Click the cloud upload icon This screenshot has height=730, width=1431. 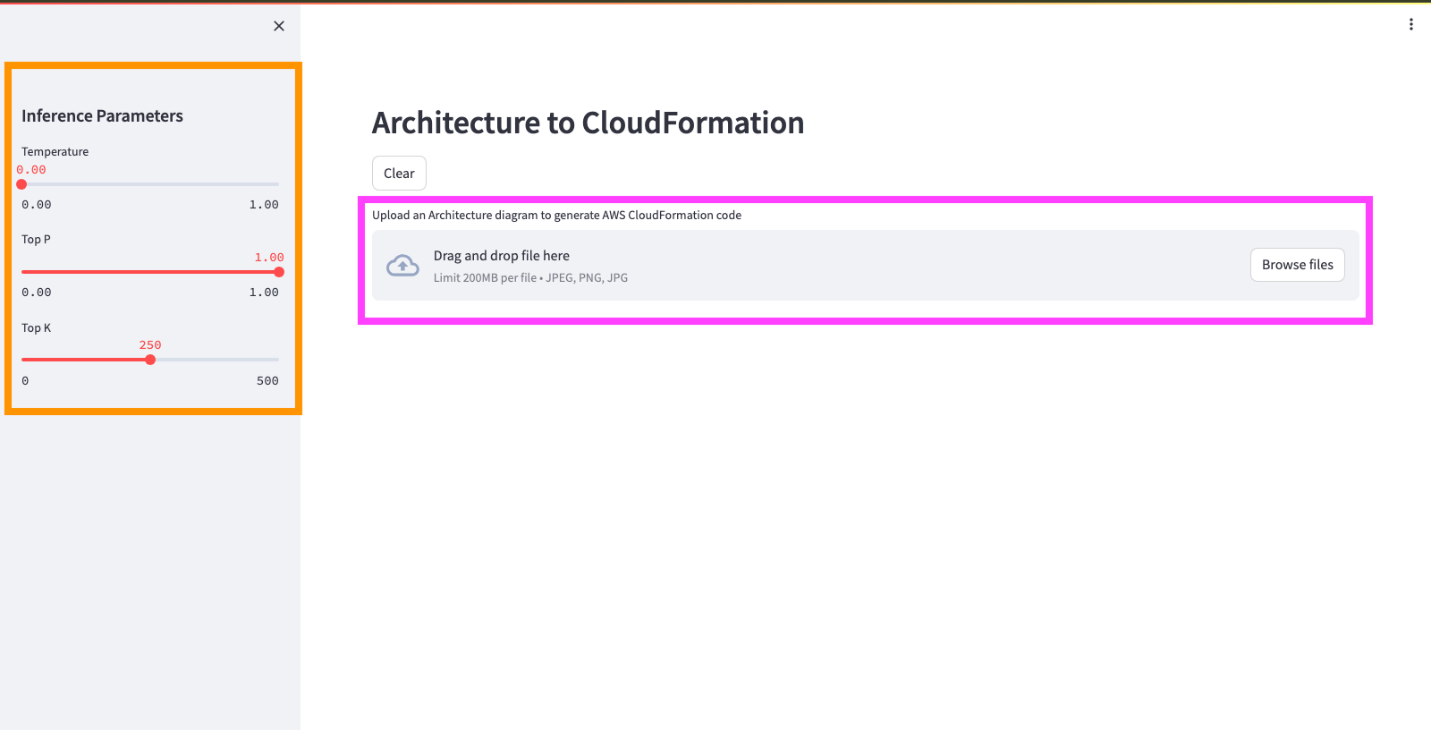403,265
